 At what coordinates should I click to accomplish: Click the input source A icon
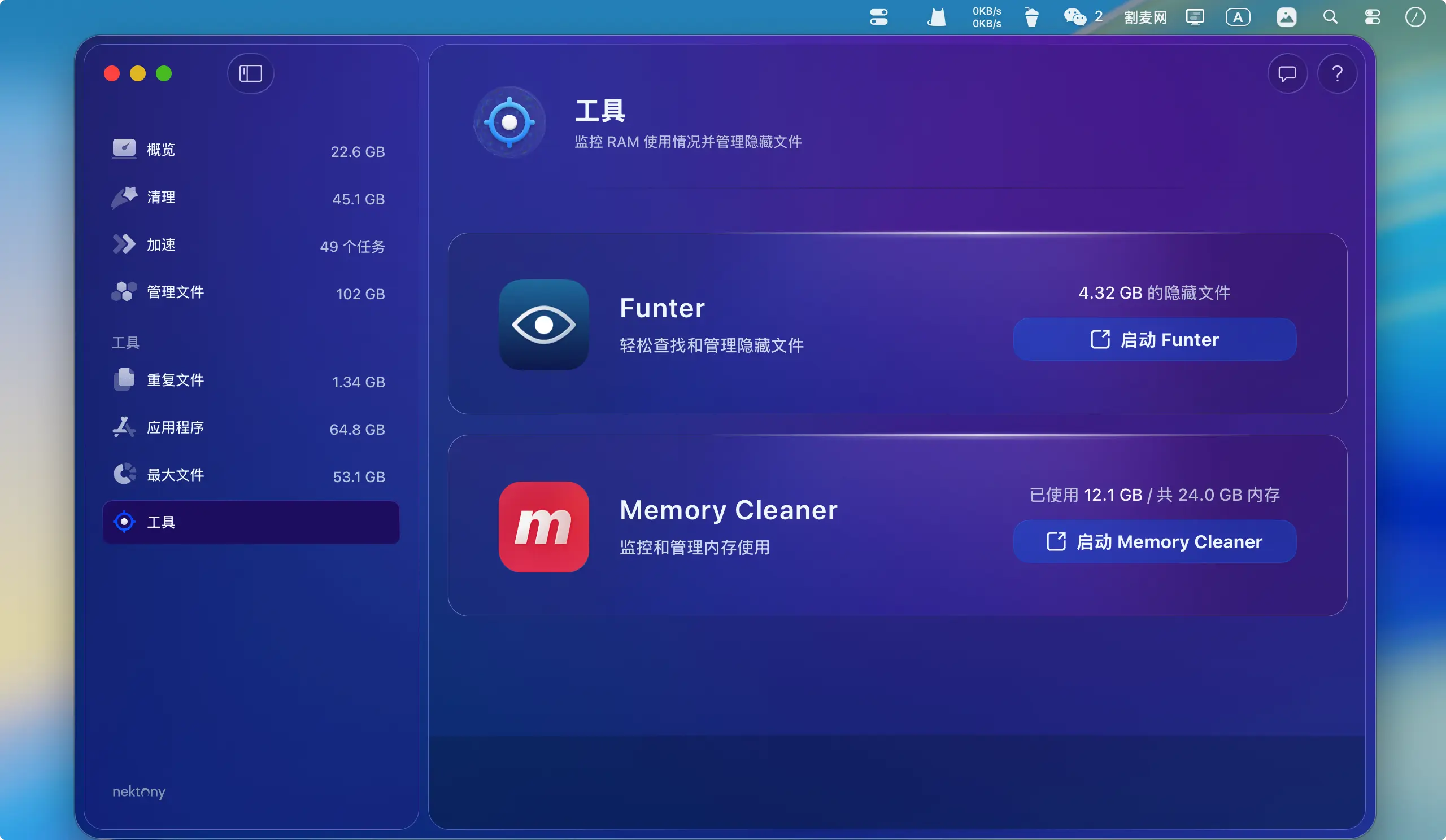(x=1237, y=17)
